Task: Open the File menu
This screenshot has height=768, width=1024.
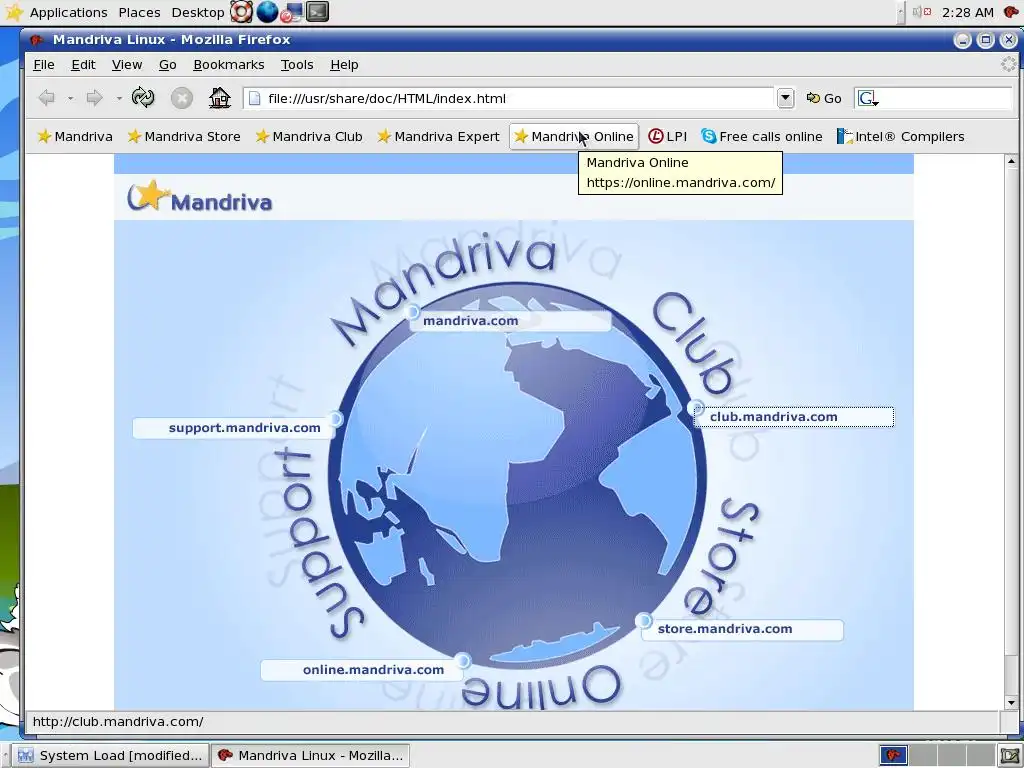Action: (x=44, y=65)
